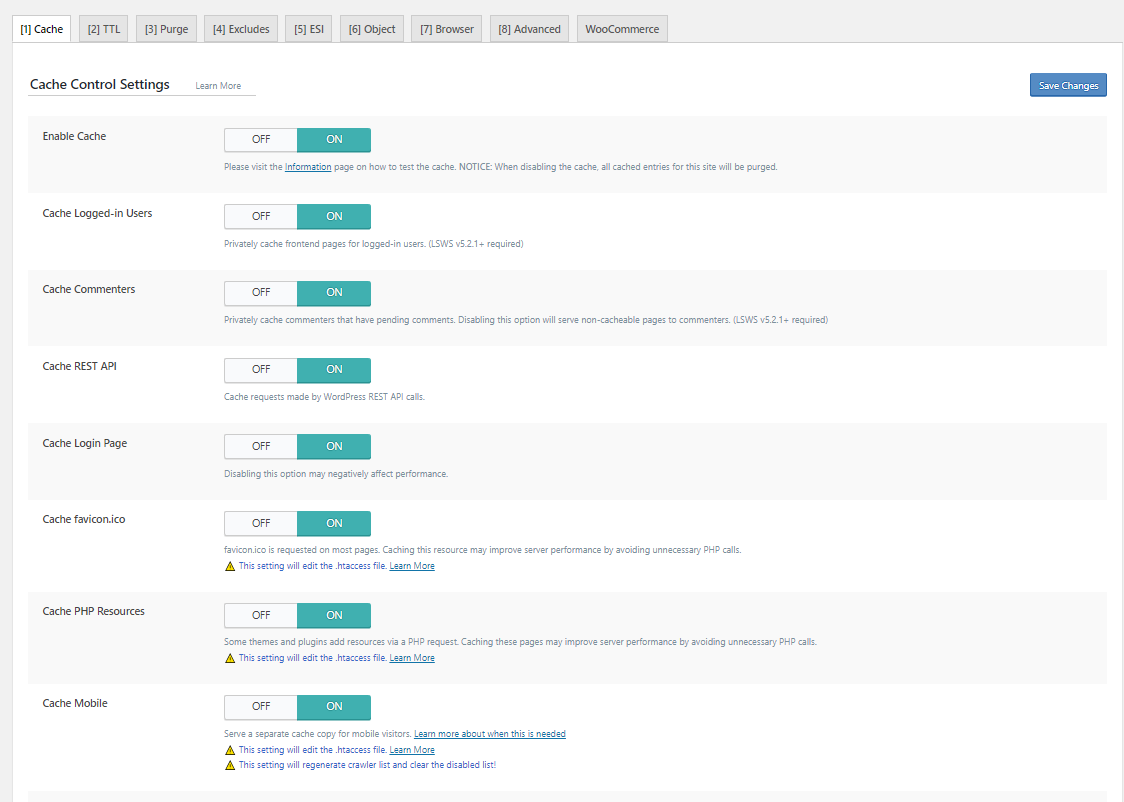Click warning icon under Cache PHP Resources
Image resolution: width=1124 pixels, height=802 pixels.
(x=230, y=658)
